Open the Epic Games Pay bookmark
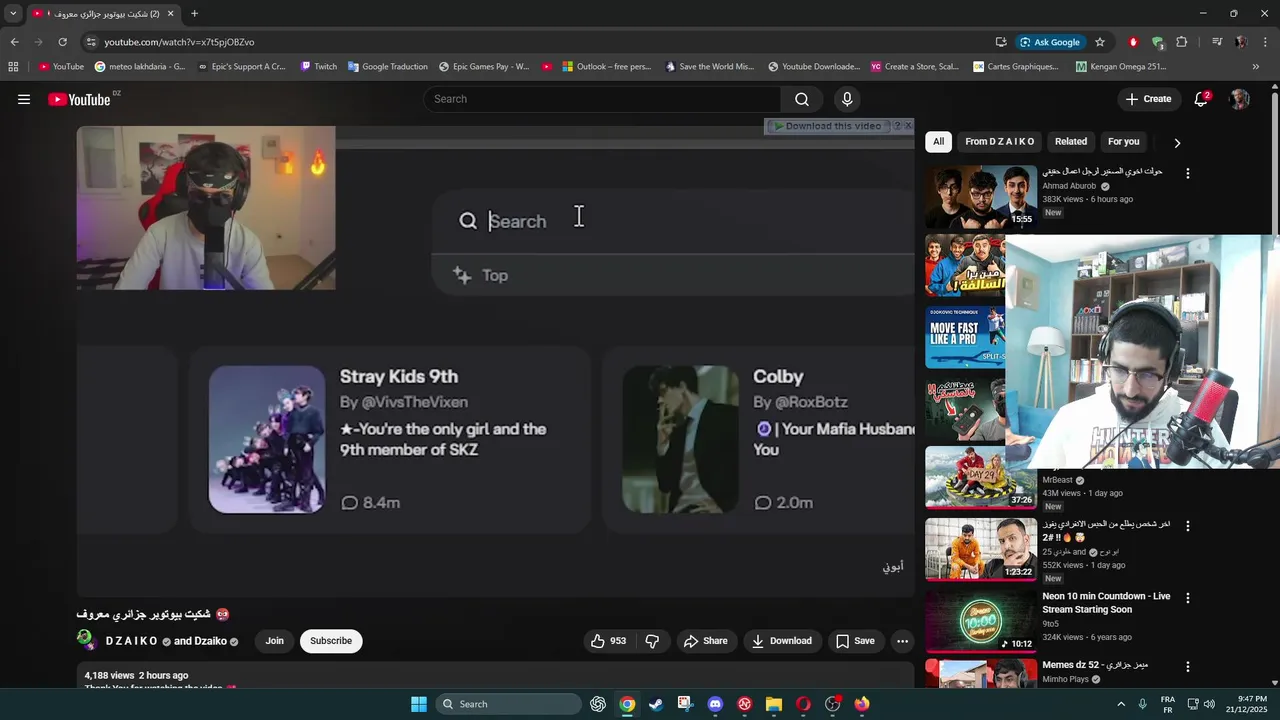1280x720 pixels. coord(484,67)
